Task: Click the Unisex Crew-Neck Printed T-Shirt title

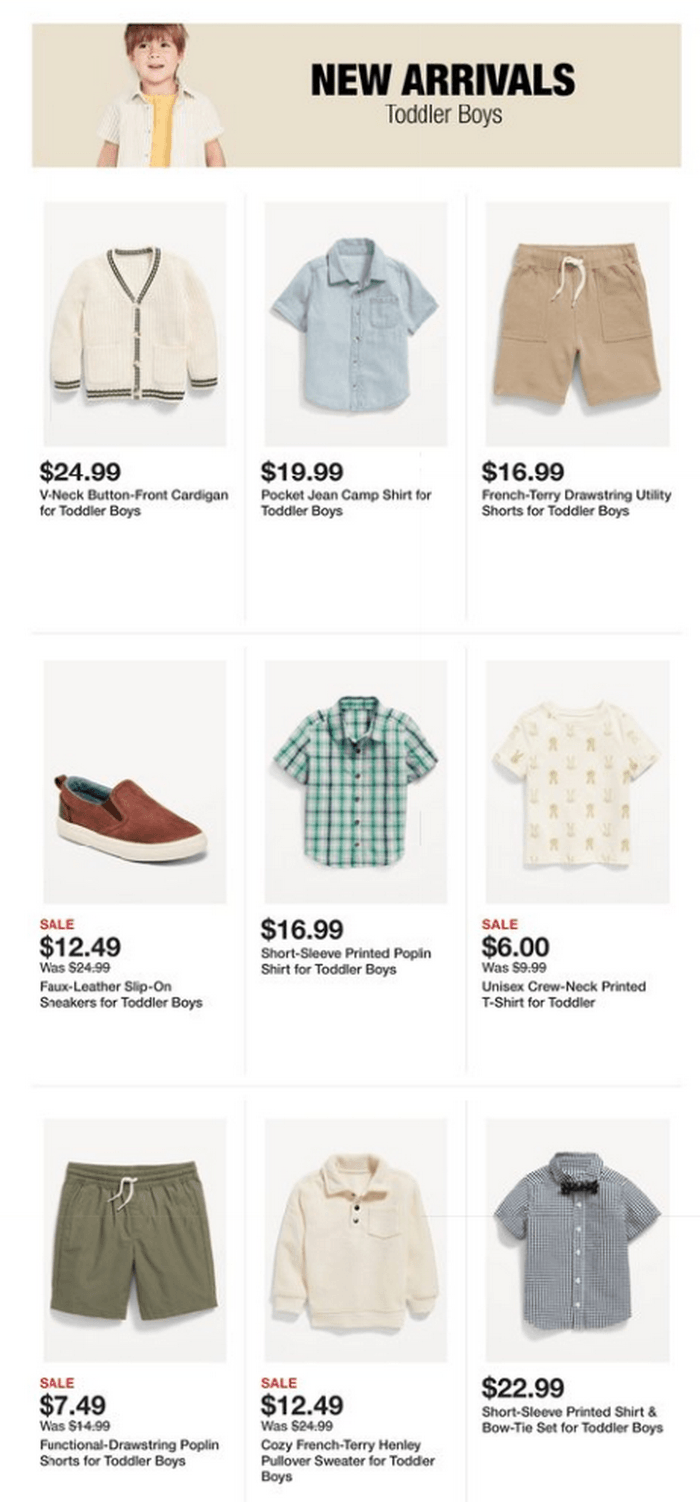Action: tap(564, 994)
